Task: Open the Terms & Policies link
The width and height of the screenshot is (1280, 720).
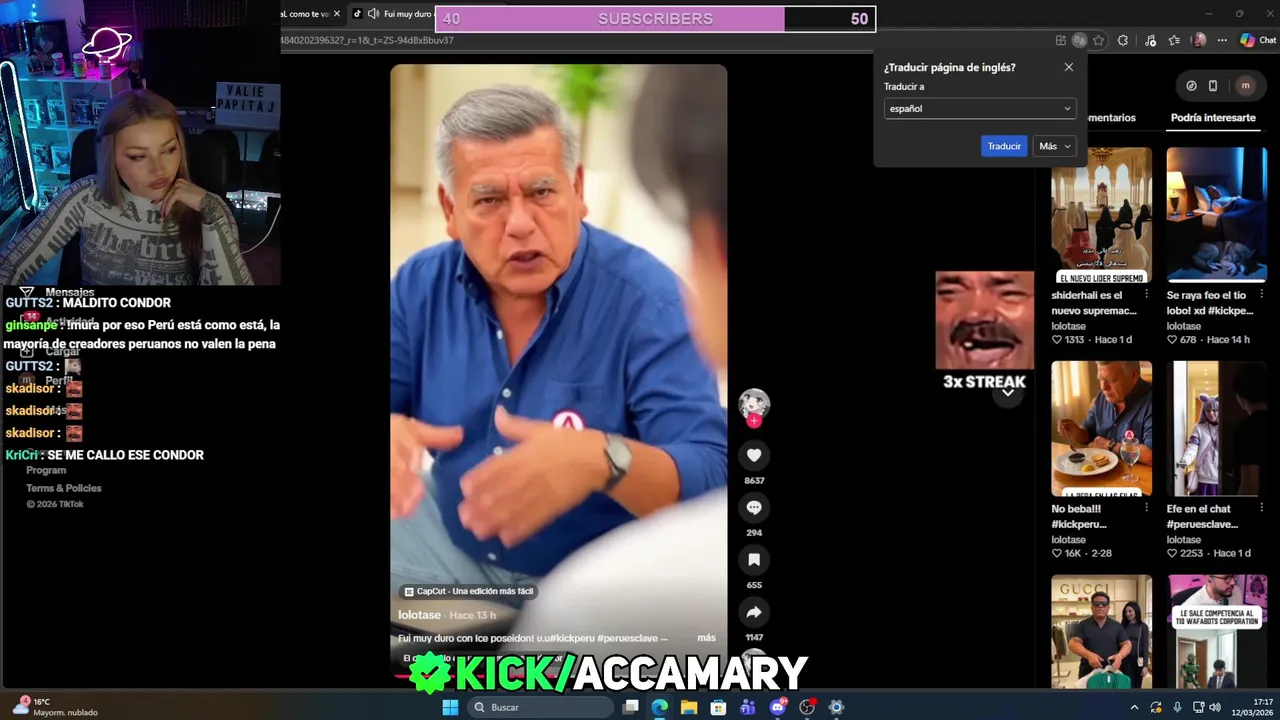Action: tap(64, 488)
